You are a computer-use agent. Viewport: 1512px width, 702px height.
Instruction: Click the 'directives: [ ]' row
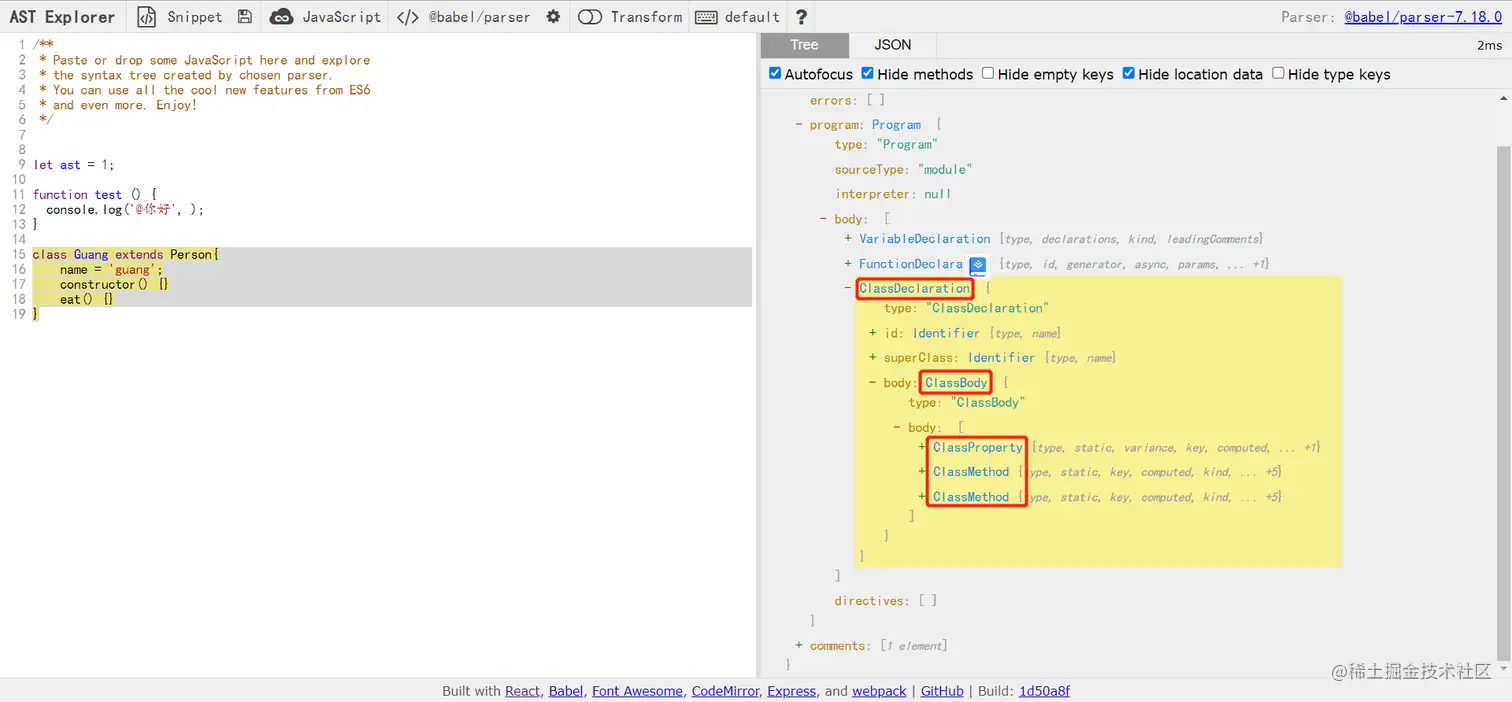point(886,601)
